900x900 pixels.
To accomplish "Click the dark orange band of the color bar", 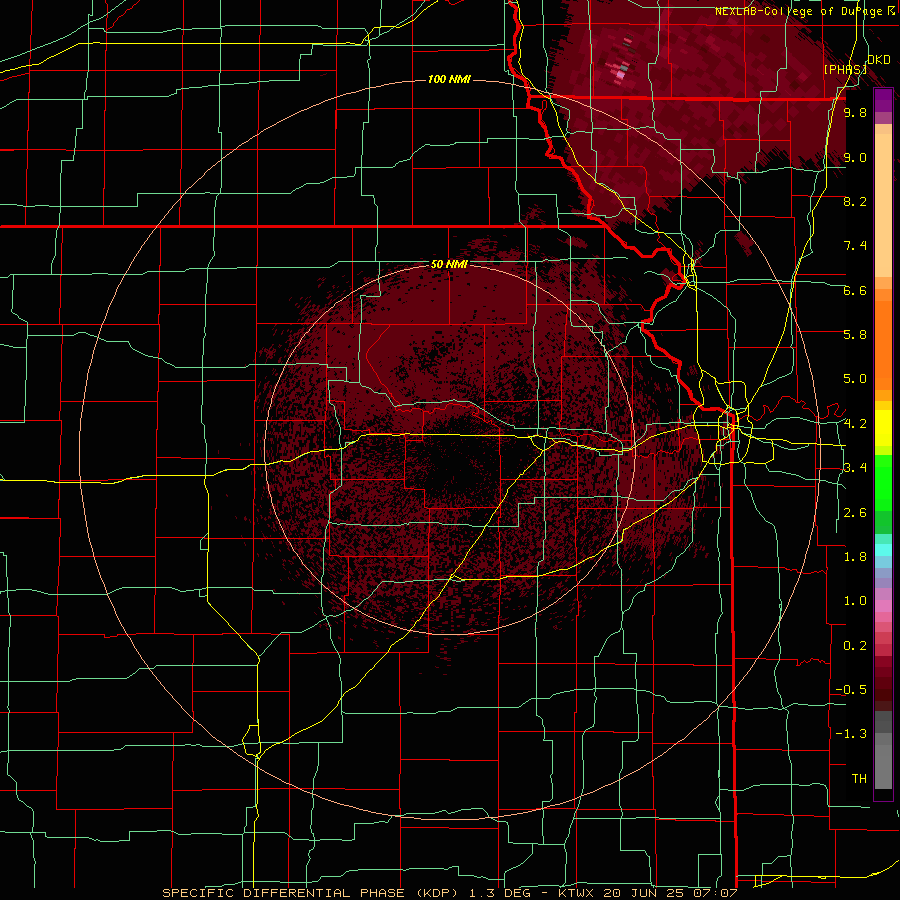I will (x=883, y=346).
